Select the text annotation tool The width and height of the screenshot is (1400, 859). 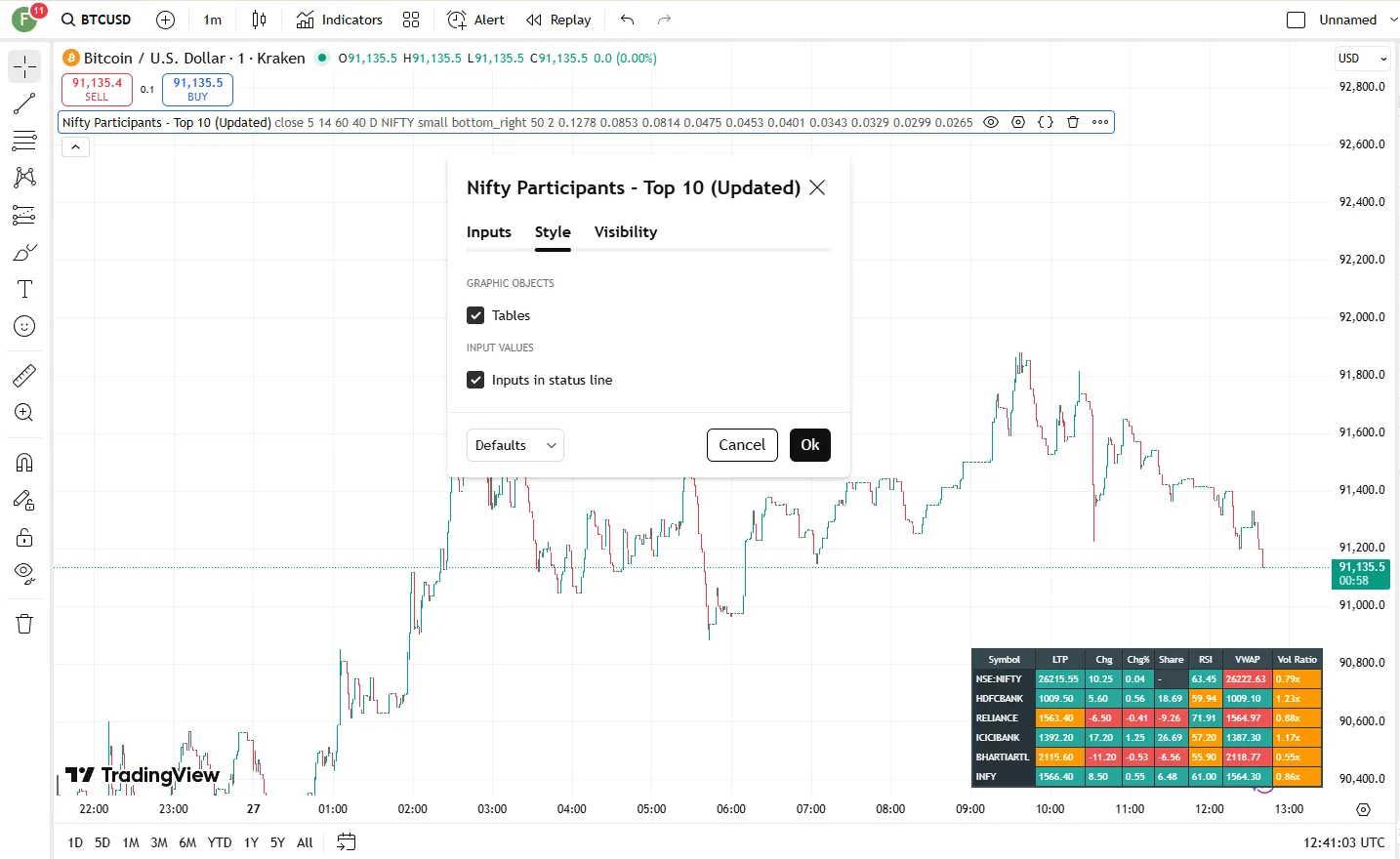[x=24, y=289]
